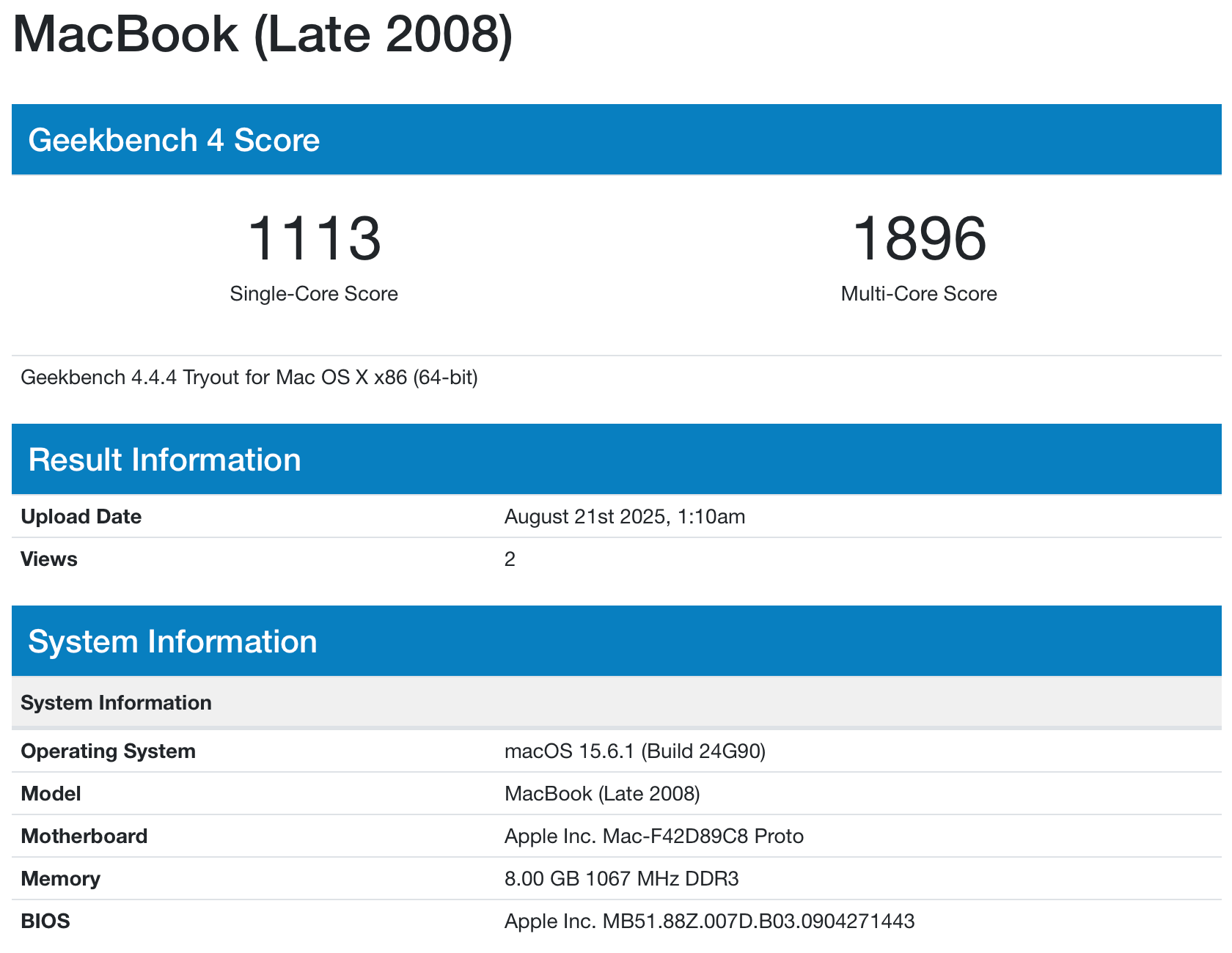Select the Model value MacBook (Late 2008)
This screenshot has height=953, width=1232.
click(602, 794)
